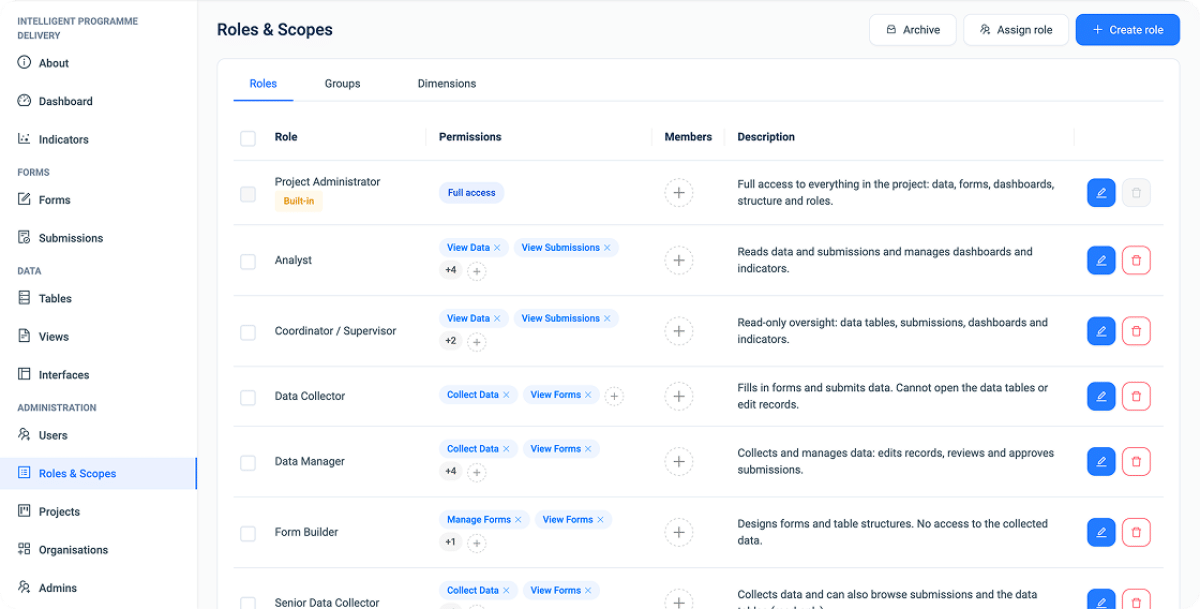Edit the Form Builder role
1200x609 pixels.
1101,532
